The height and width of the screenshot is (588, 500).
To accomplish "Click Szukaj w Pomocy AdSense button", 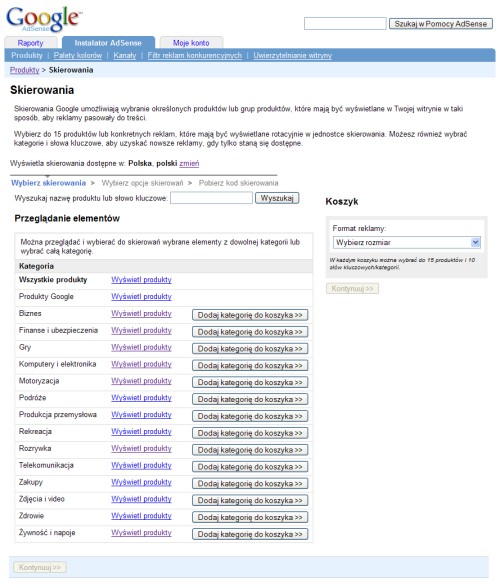I will [440, 24].
